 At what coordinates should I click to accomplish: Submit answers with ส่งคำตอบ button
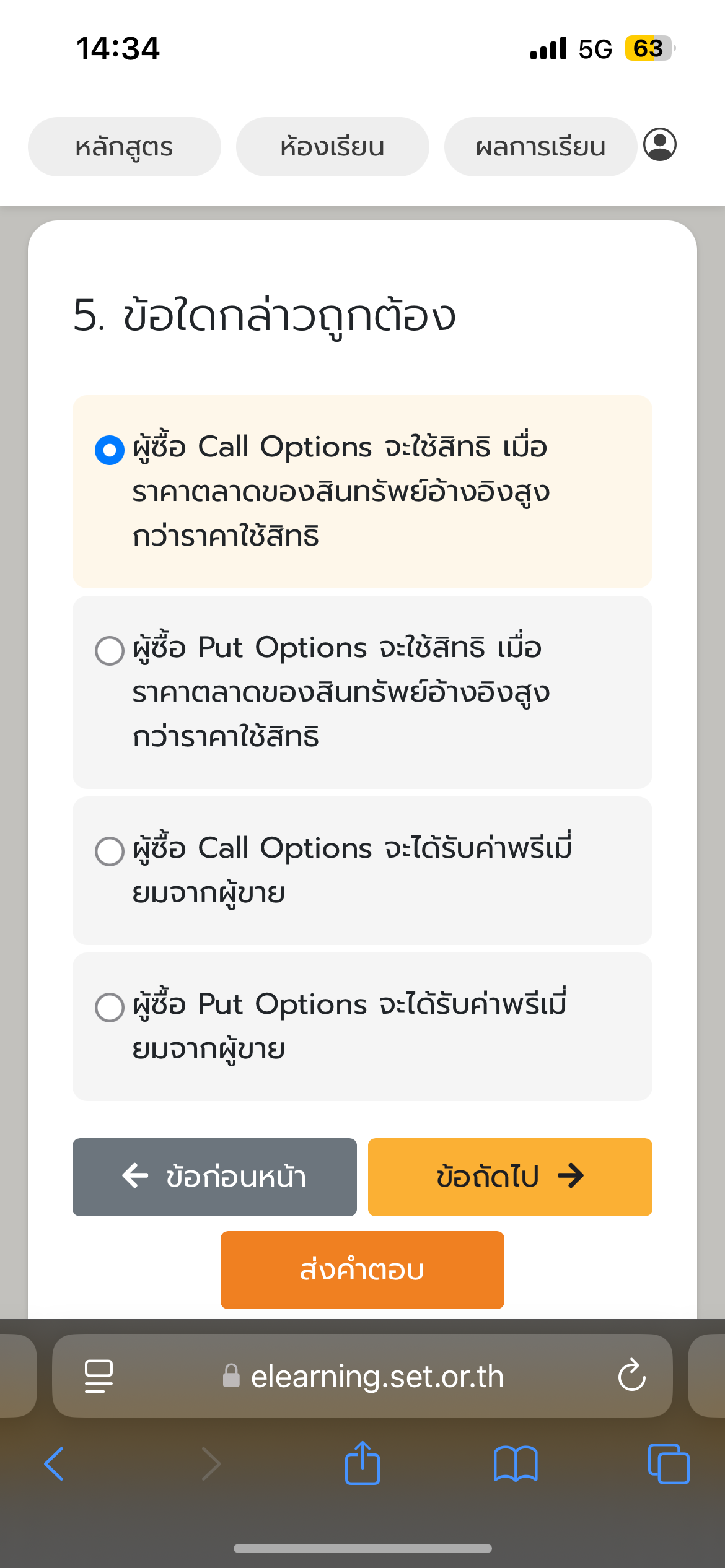tap(362, 1270)
